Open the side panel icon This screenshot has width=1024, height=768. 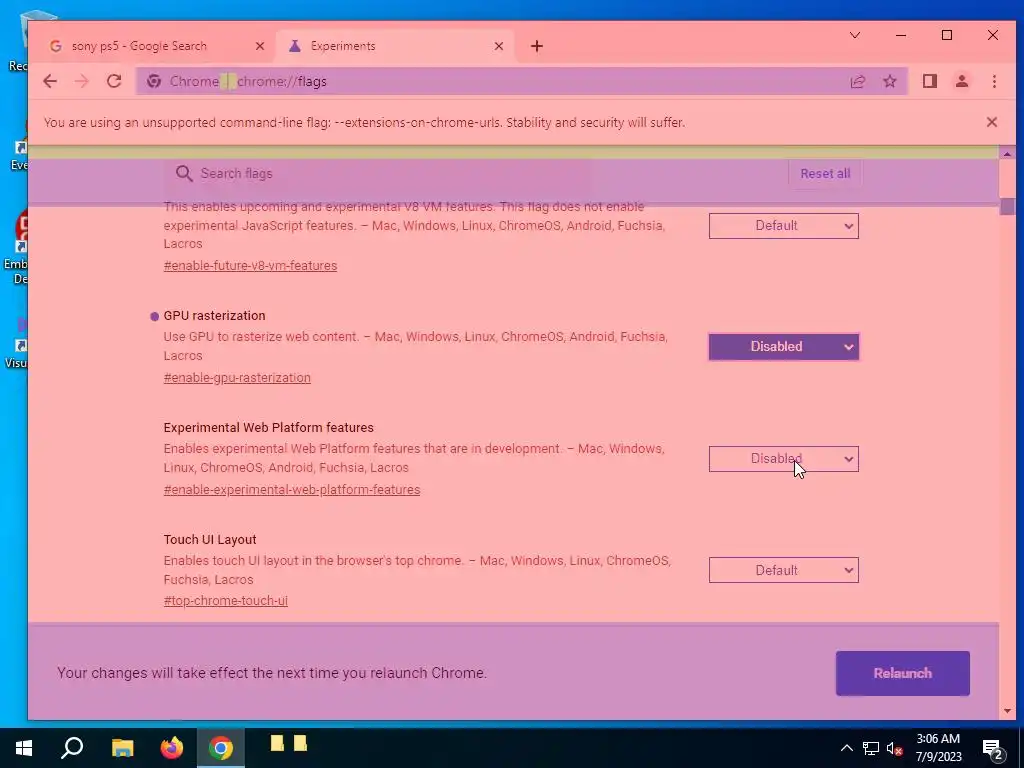pos(930,81)
